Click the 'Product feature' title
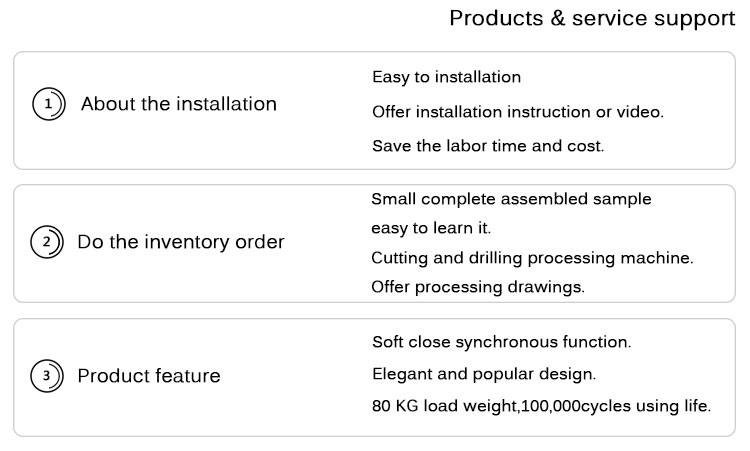This screenshot has width=750, height=451. 149,377
